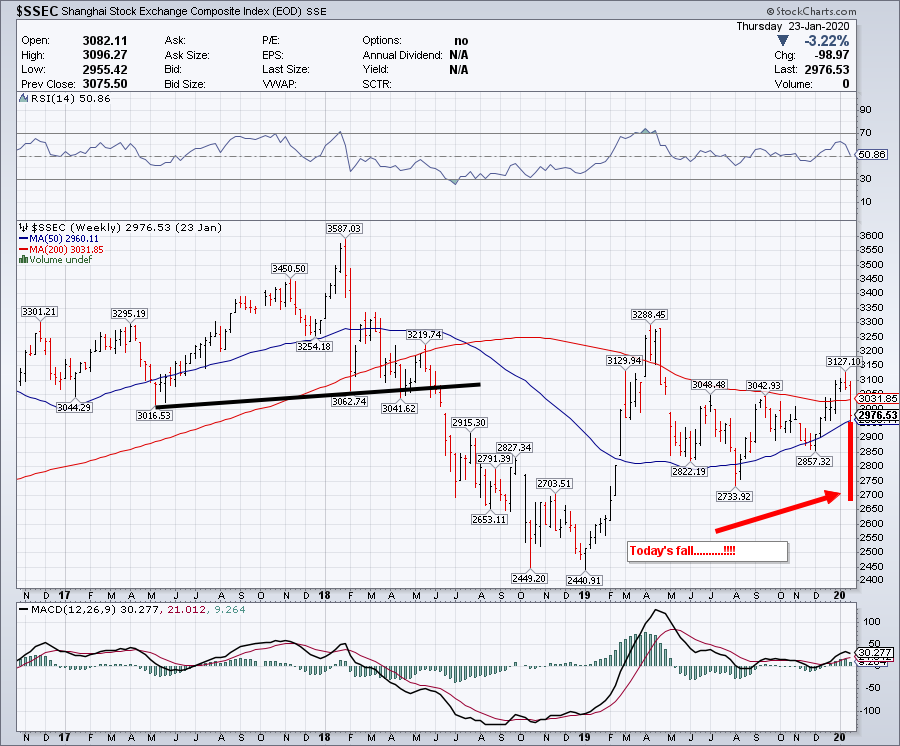
Task: Click the -100 level on the MACD axis
Action: pos(869,710)
